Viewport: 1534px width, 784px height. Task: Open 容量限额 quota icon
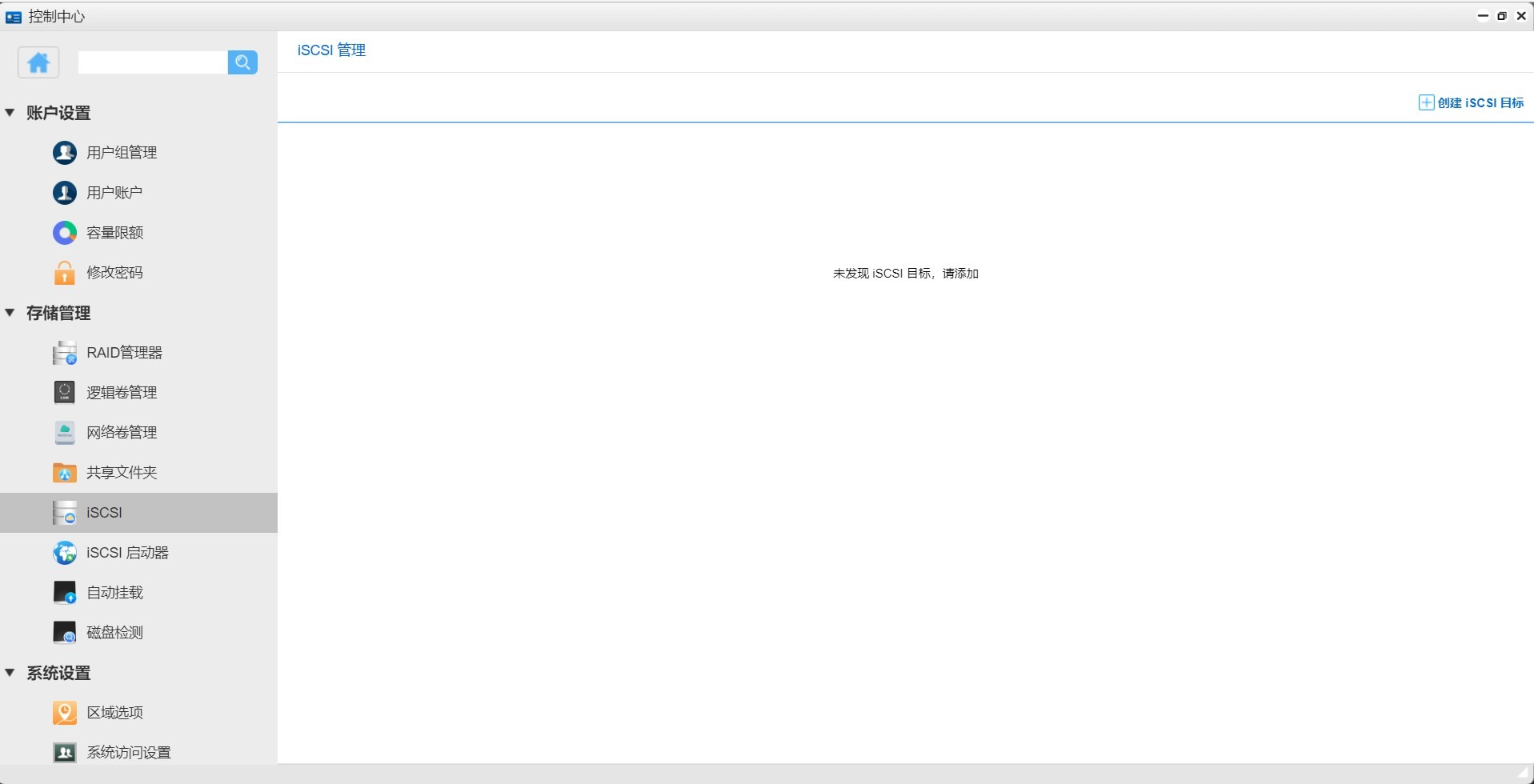pyautogui.click(x=65, y=233)
